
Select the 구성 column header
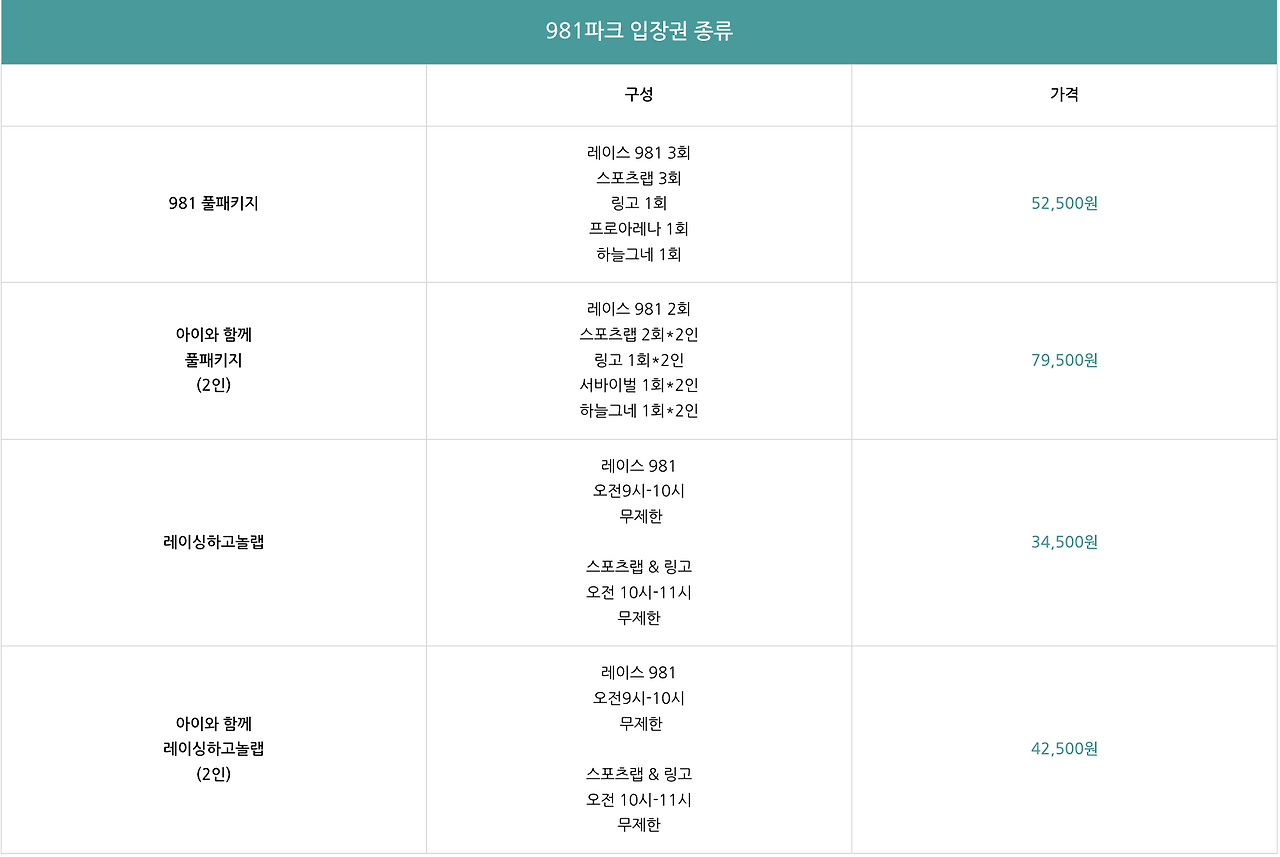click(x=639, y=95)
